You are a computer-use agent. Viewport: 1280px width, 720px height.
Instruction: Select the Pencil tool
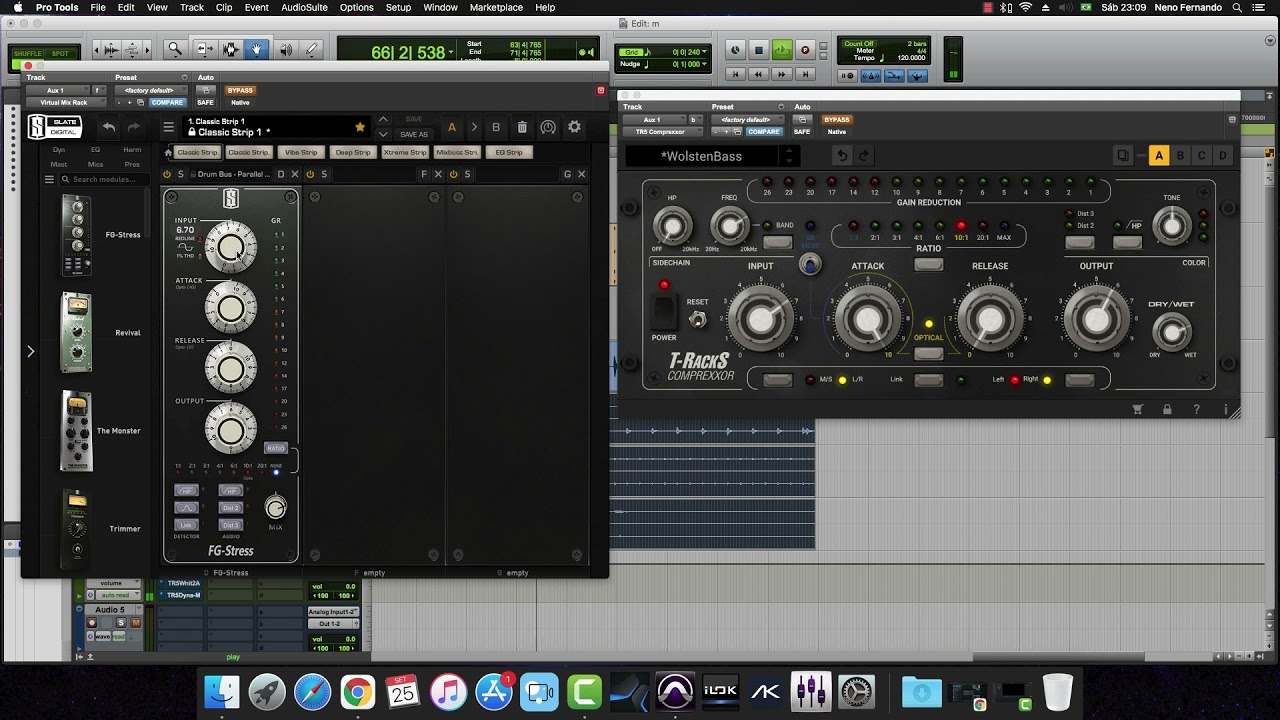point(311,49)
